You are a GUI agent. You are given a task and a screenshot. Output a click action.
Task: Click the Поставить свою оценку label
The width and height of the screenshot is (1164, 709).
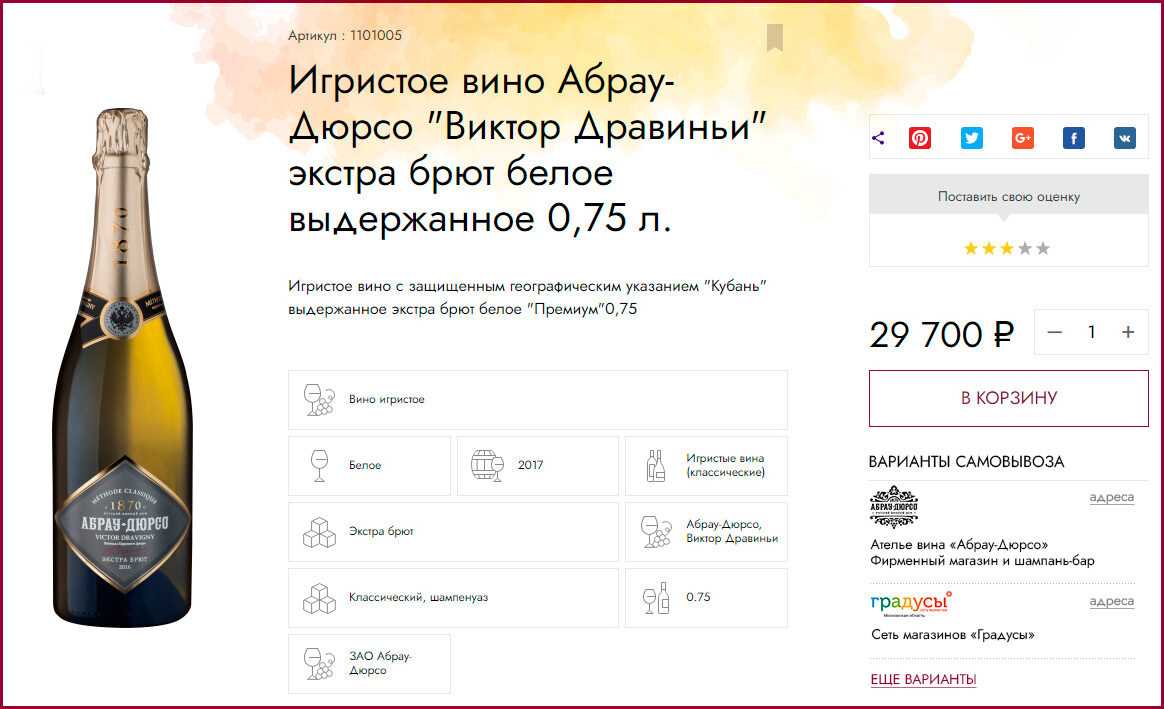click(1009, 197)
